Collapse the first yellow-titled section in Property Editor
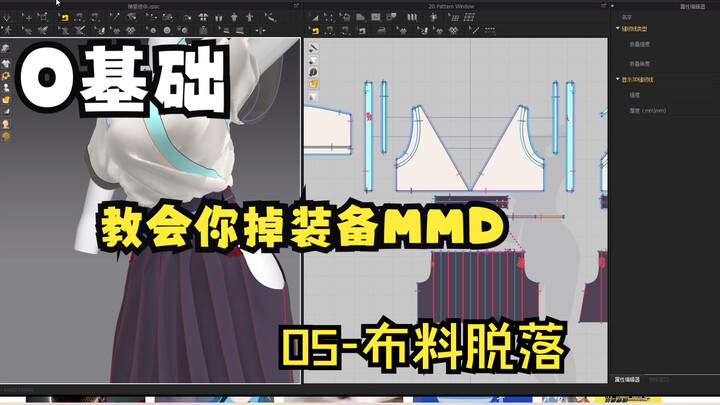This screenshot has height=405, width=720. point(618,28)
